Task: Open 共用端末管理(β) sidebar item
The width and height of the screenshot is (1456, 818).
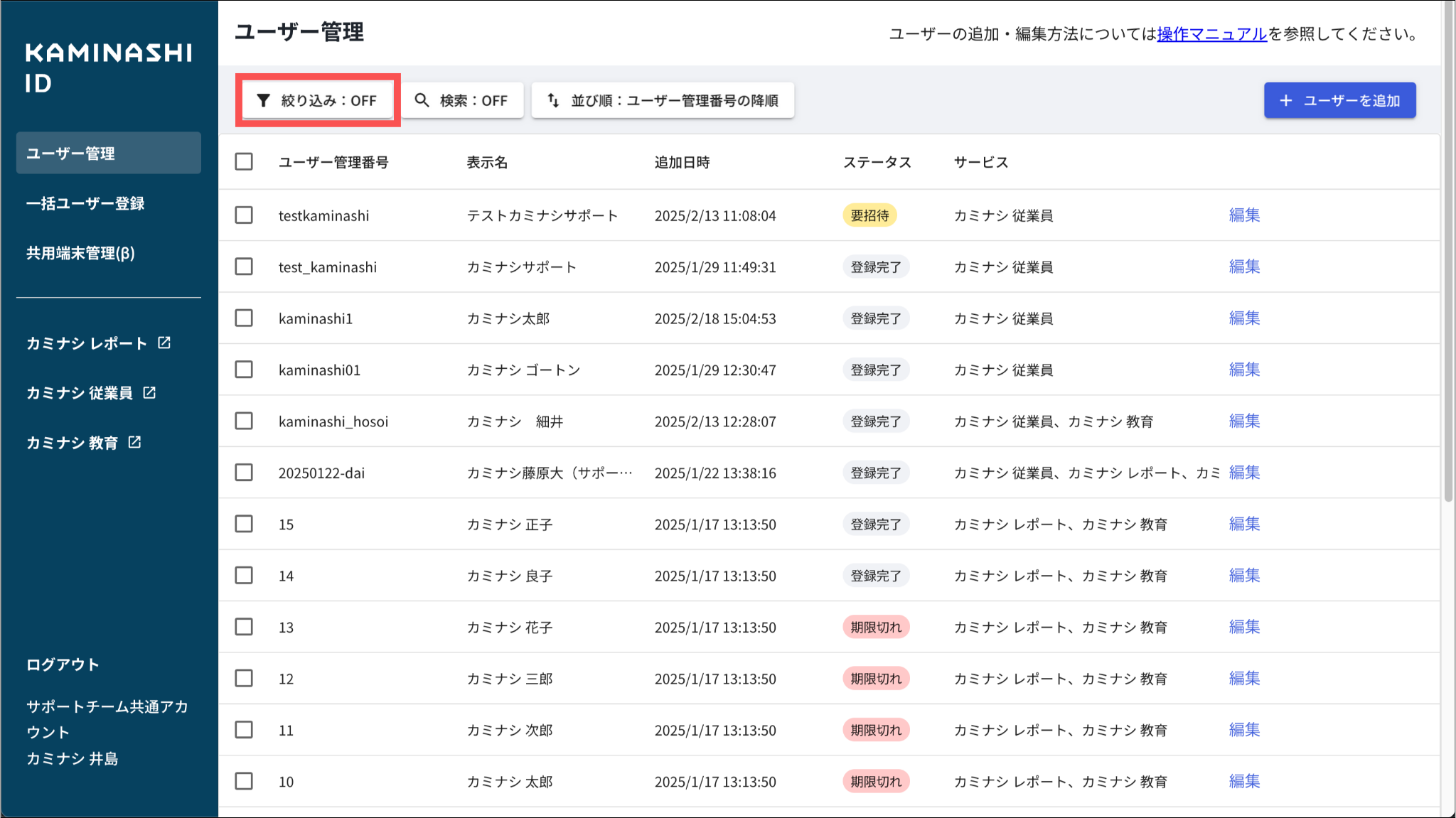Action: 80,253
